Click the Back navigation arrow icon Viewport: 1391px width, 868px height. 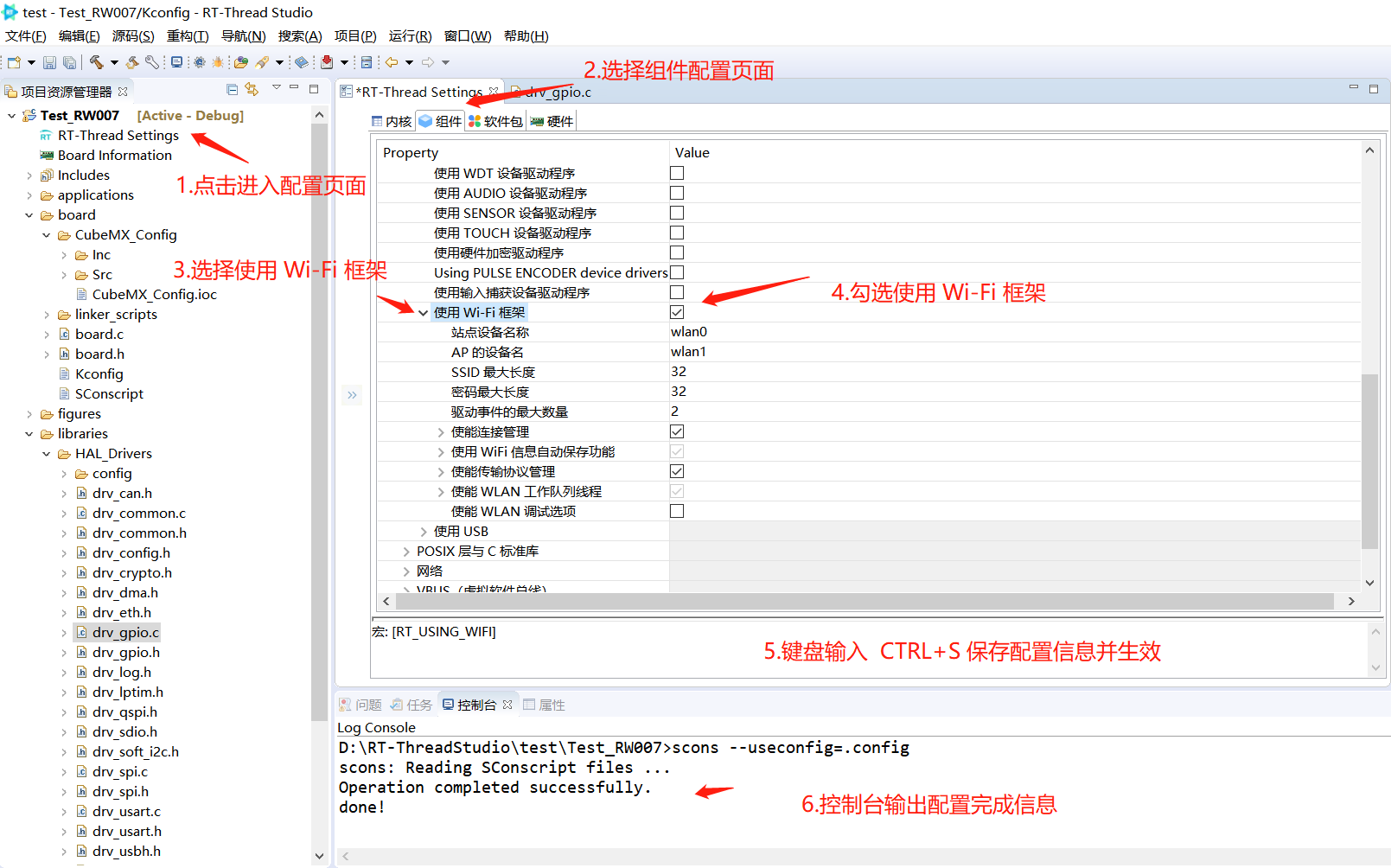[x=391, y=62]
